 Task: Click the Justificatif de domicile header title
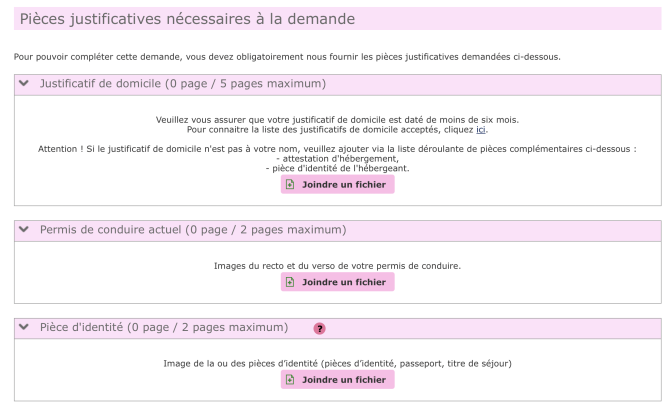[x=182, y=84]
